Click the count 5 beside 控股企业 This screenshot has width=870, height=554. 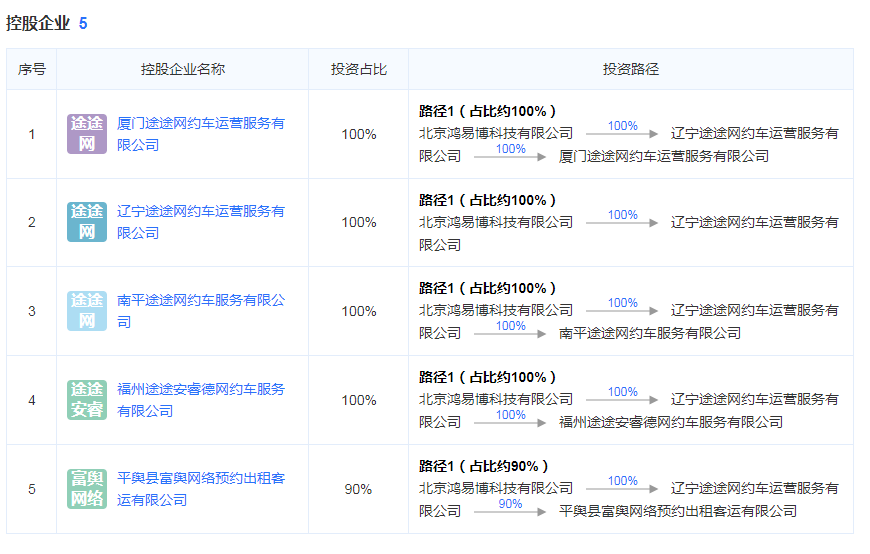[x=83, y=23]
